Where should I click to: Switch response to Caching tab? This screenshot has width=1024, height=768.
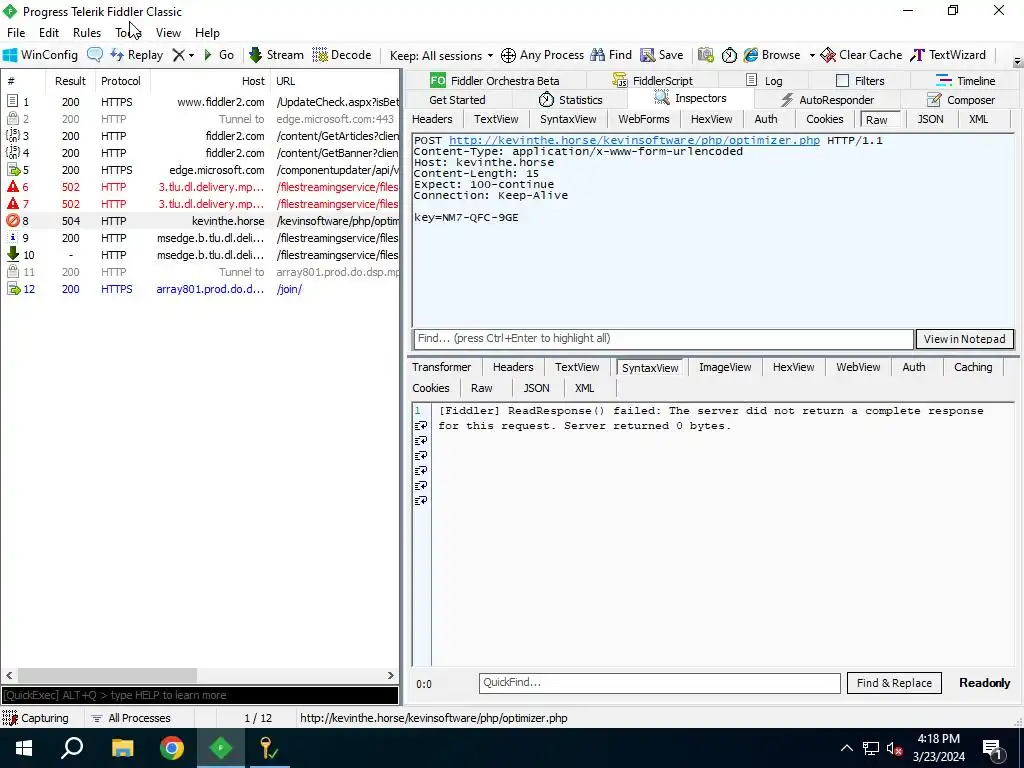(x=972, y=367)
